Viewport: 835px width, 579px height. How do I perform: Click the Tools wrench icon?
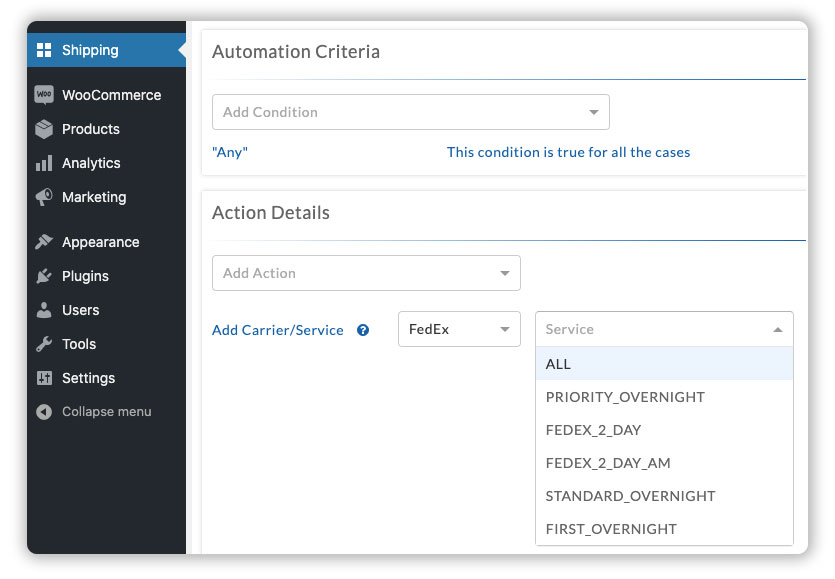(x=44, y=344)
